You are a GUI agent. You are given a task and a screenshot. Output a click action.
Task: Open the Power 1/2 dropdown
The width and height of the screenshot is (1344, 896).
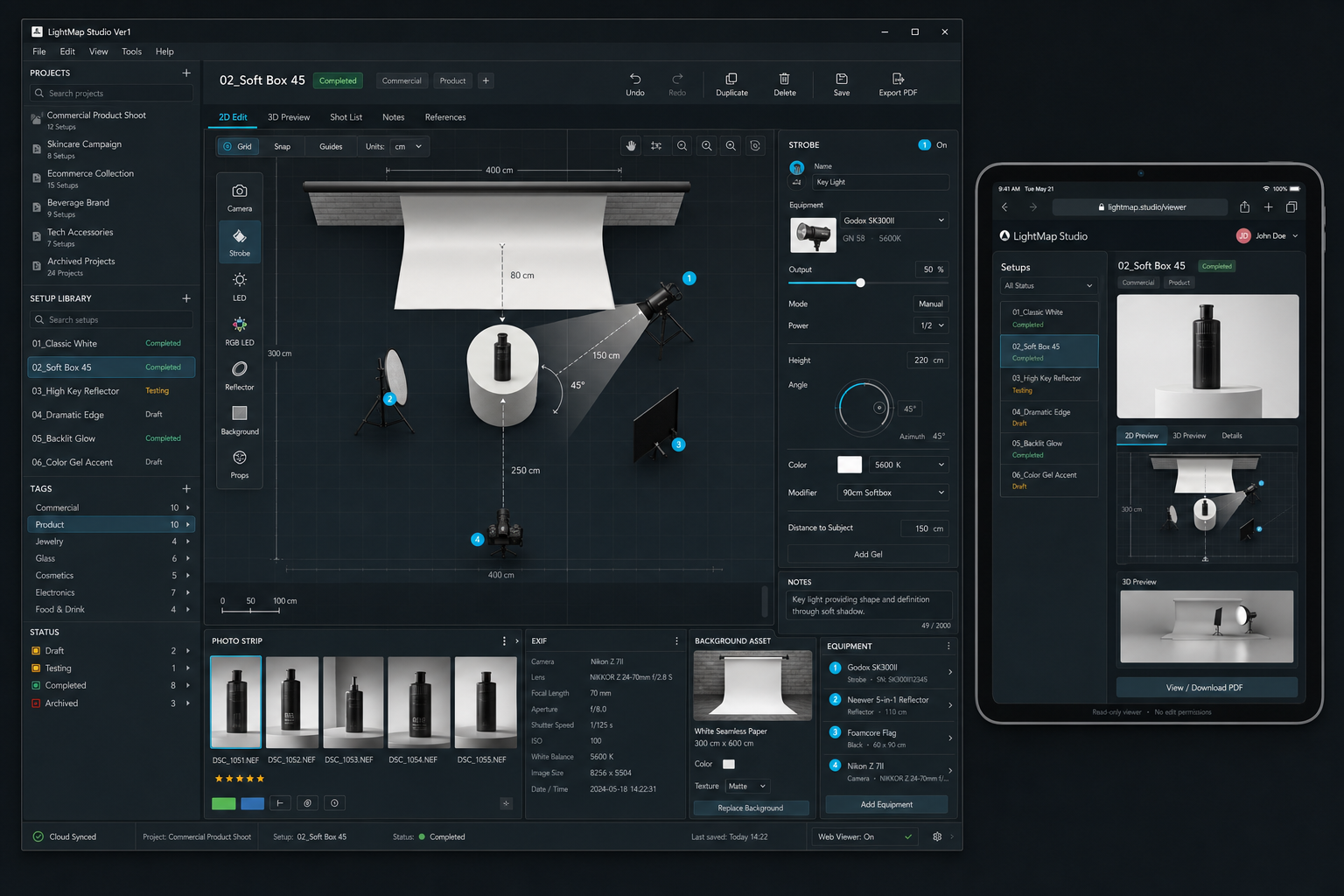coord(931,325)
